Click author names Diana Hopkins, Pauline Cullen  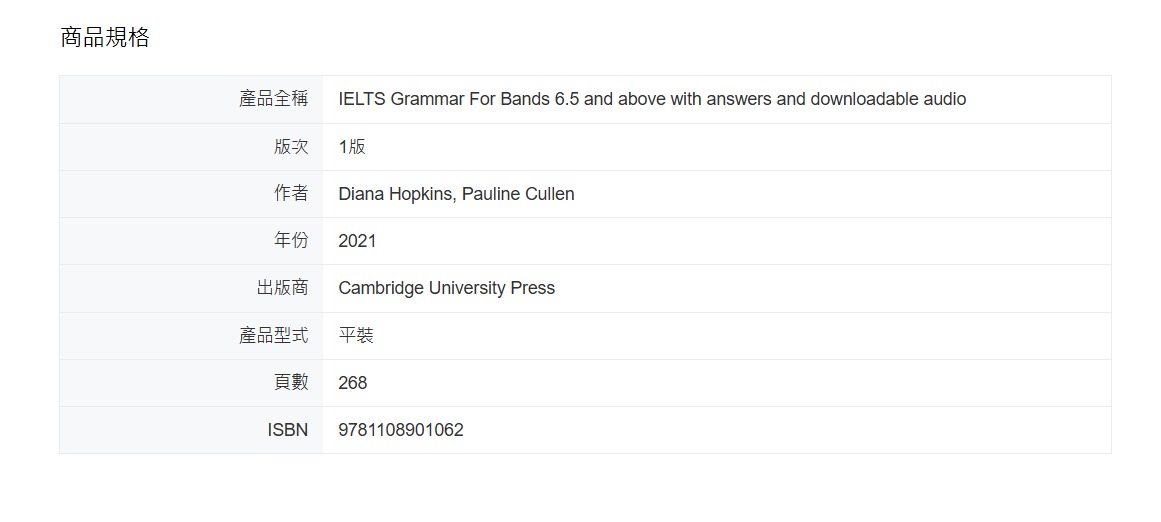click(x=456, y=194)
